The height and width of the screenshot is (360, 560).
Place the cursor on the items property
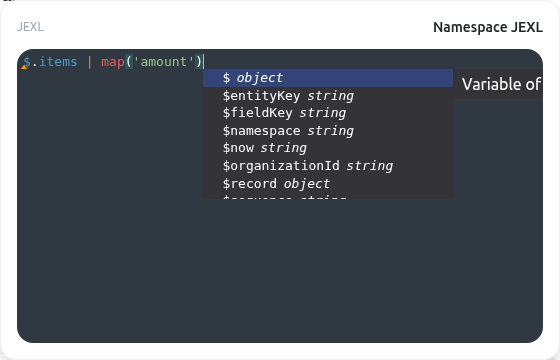58,62
